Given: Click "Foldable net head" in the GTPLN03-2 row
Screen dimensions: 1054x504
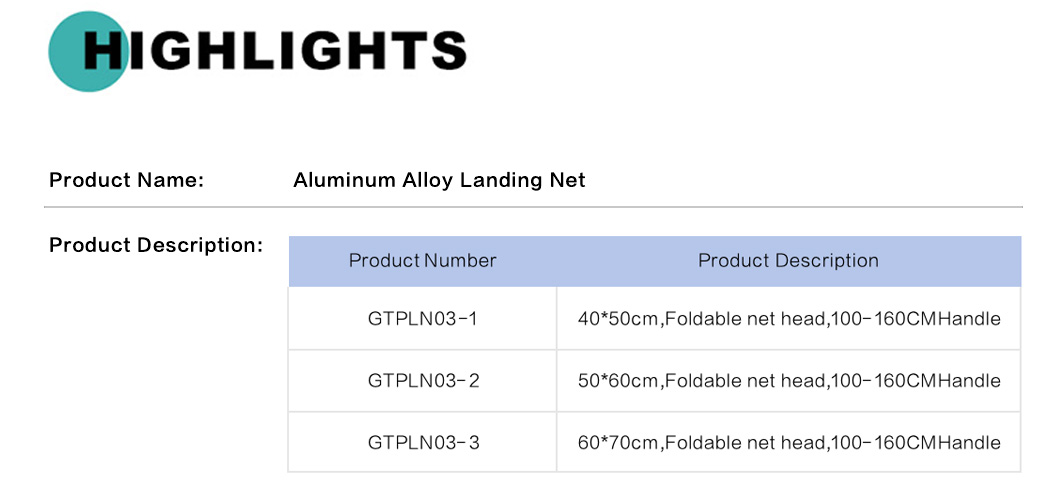Looking at the screenshot, I should coord(744,381).
